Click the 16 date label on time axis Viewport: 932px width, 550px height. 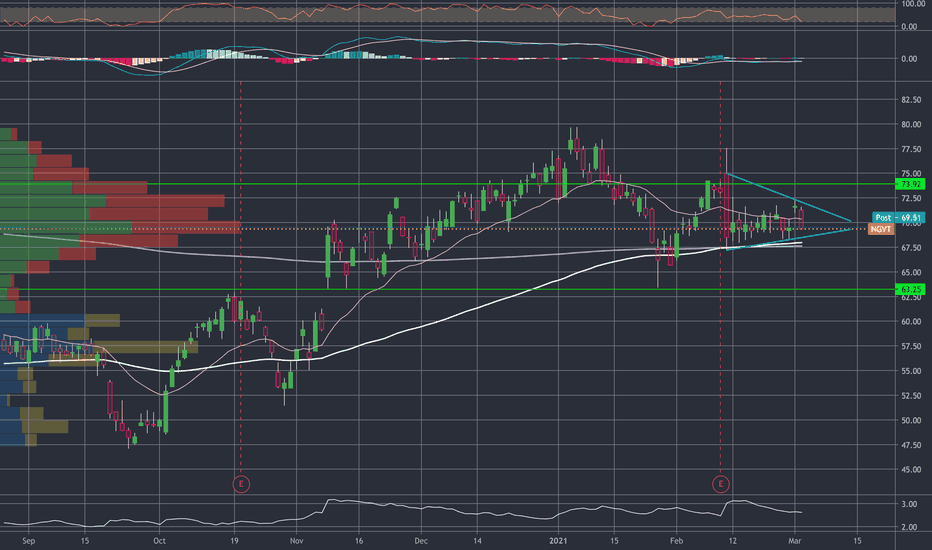pyautogui.click(x=359, y=541)
